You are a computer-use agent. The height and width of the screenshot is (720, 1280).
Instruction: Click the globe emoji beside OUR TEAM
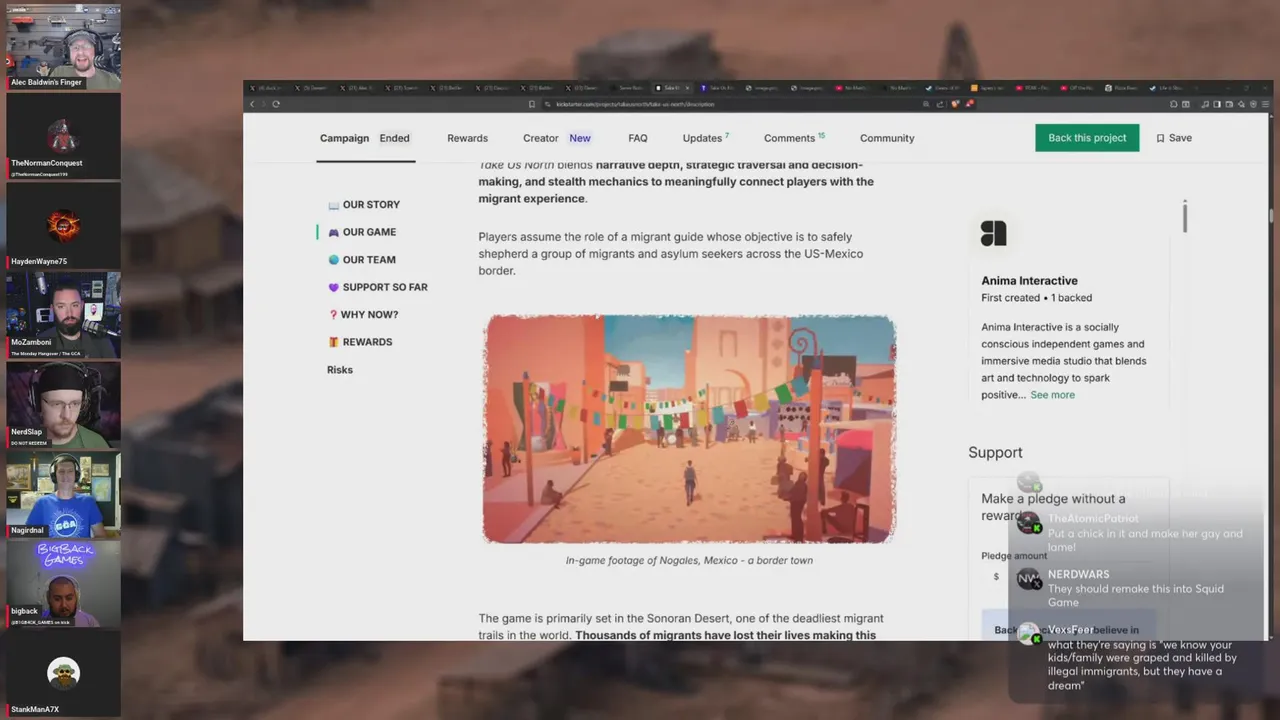tap(333, 260)
